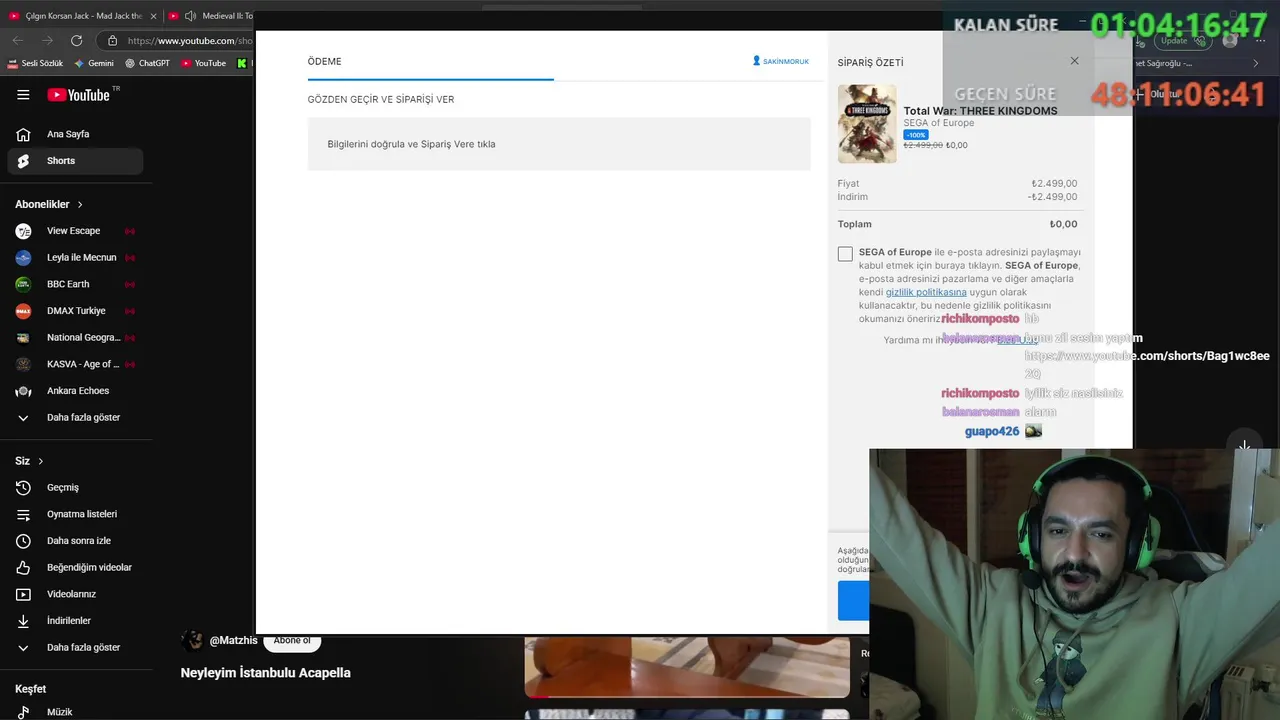The height and width of the screenshot is (720, 1280).
Task: Switch to the Medieval II browser tab
Action: coord(210,16)
